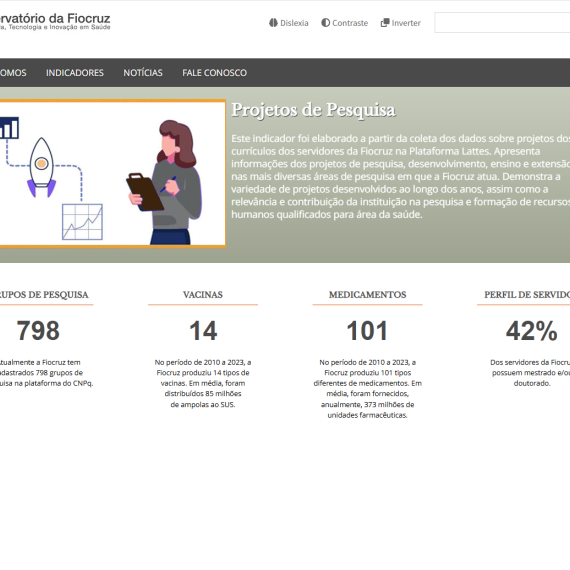Click the number 14 under Vacinas
This screenshot has height=570, width=570.
click(x=203, y=331)
